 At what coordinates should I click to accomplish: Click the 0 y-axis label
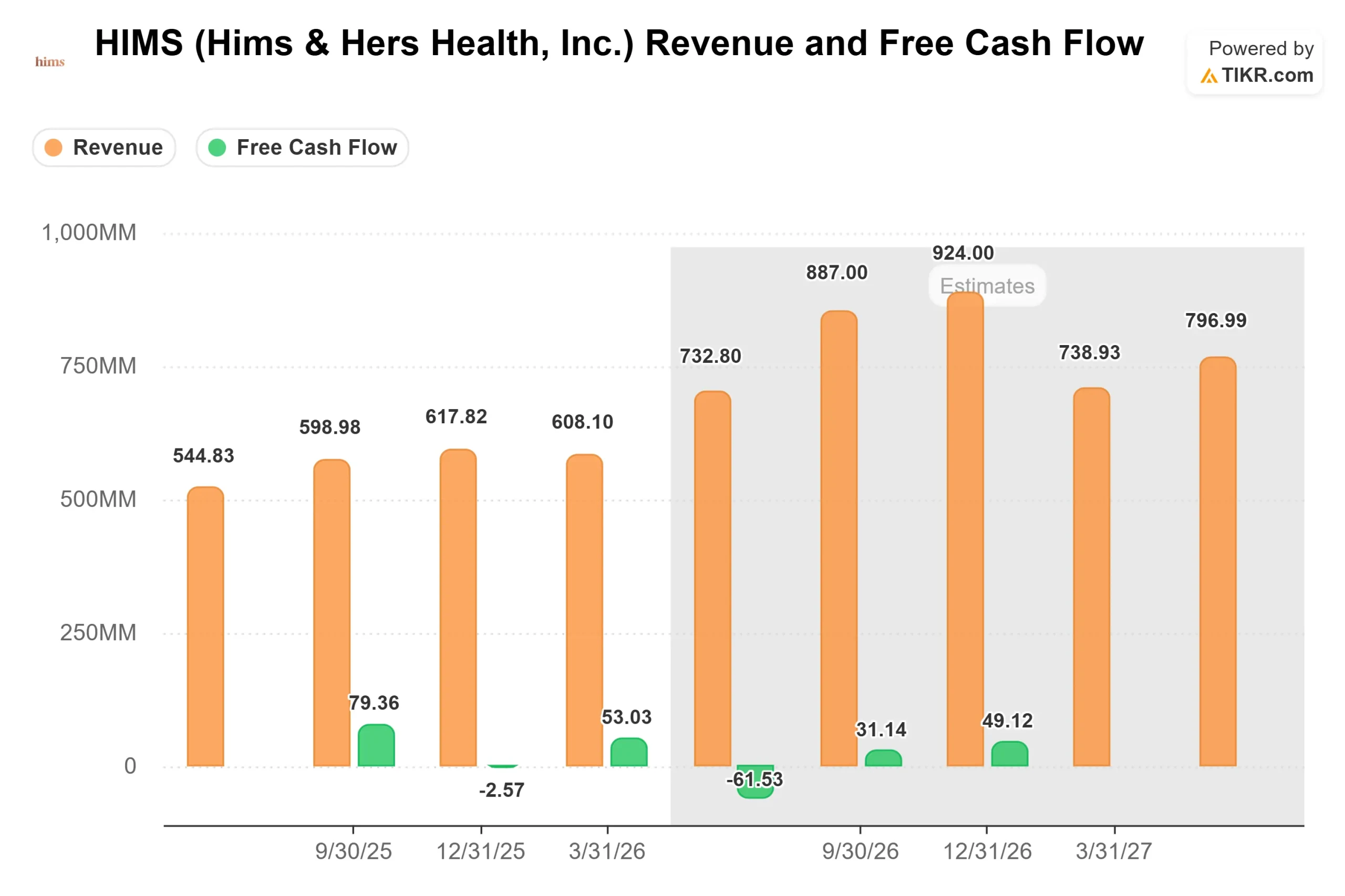(x=130, y=766)
